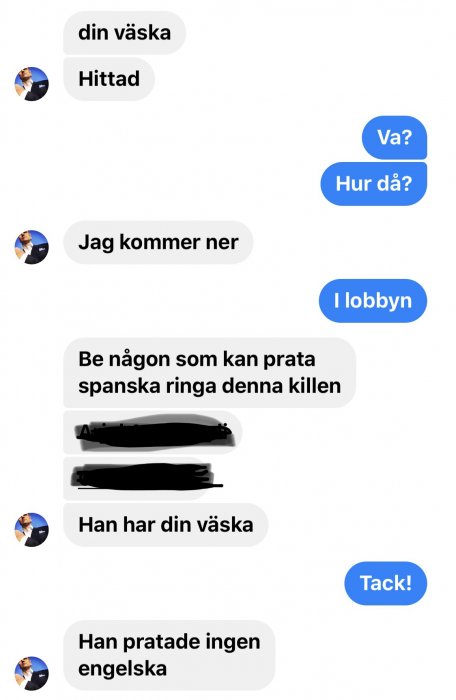
Task: Tap the word 'engelska' in last message
Action: click(x=122, y=669)
